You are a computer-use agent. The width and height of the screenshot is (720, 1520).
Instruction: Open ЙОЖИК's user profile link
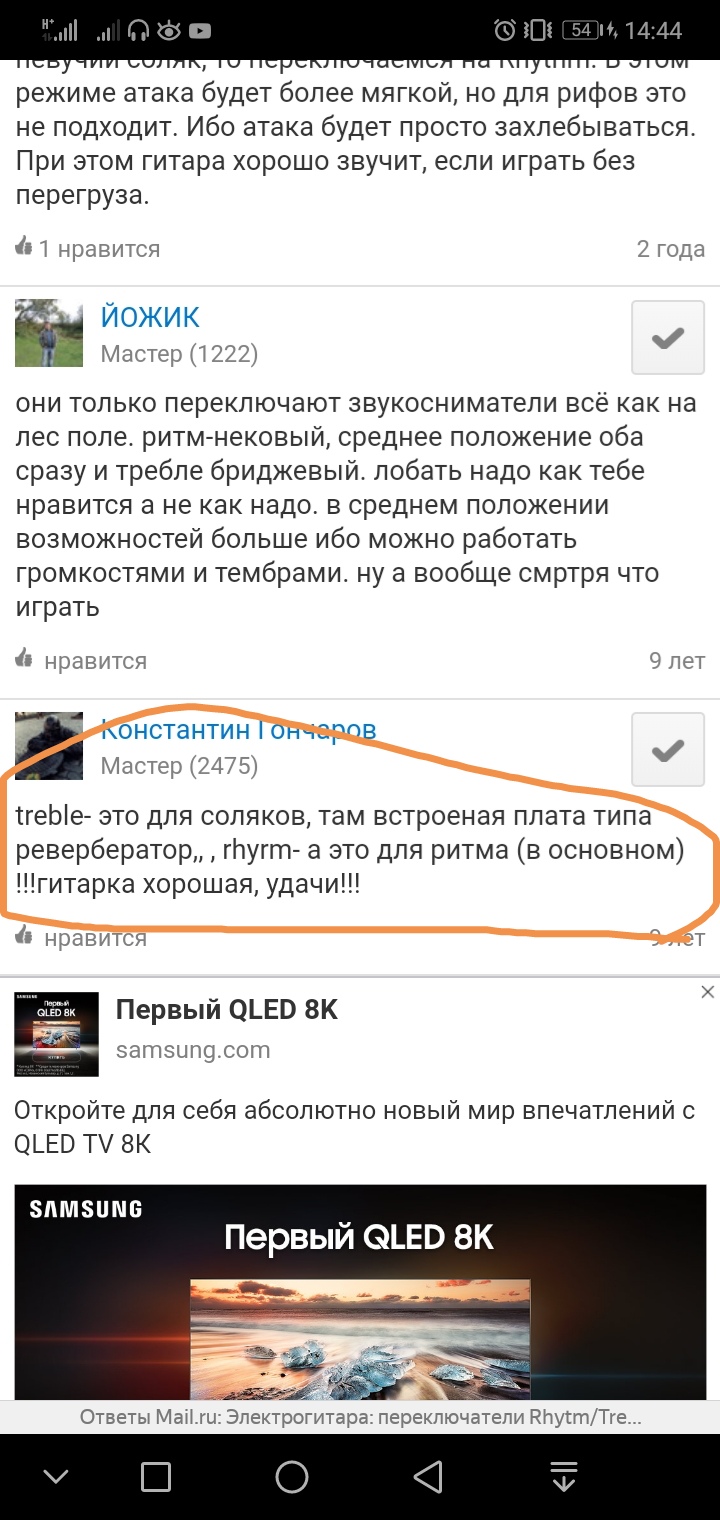click(x=150, y=317)
